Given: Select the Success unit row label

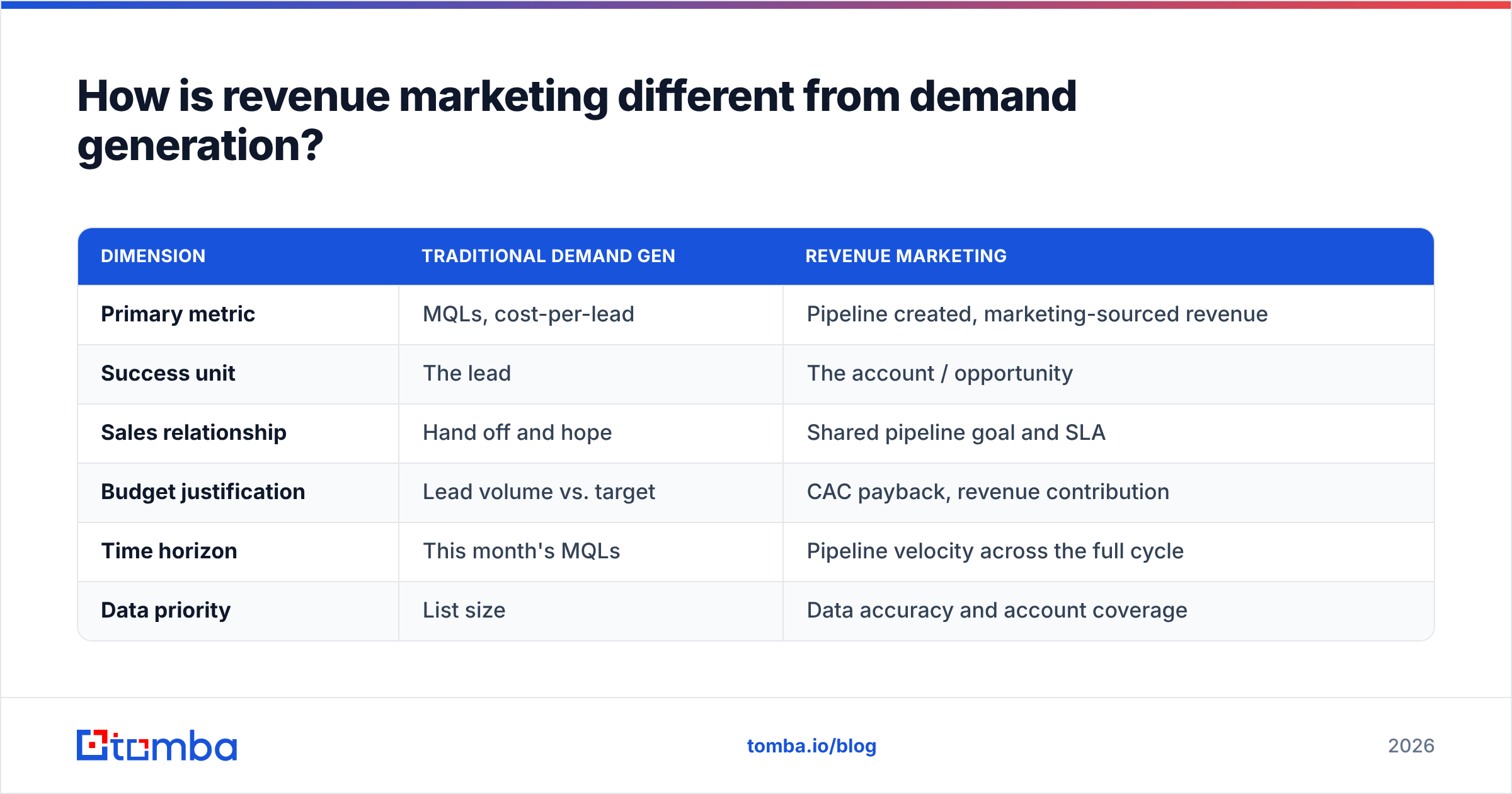Looking at the screenshot, I should [x=168, y=373].
